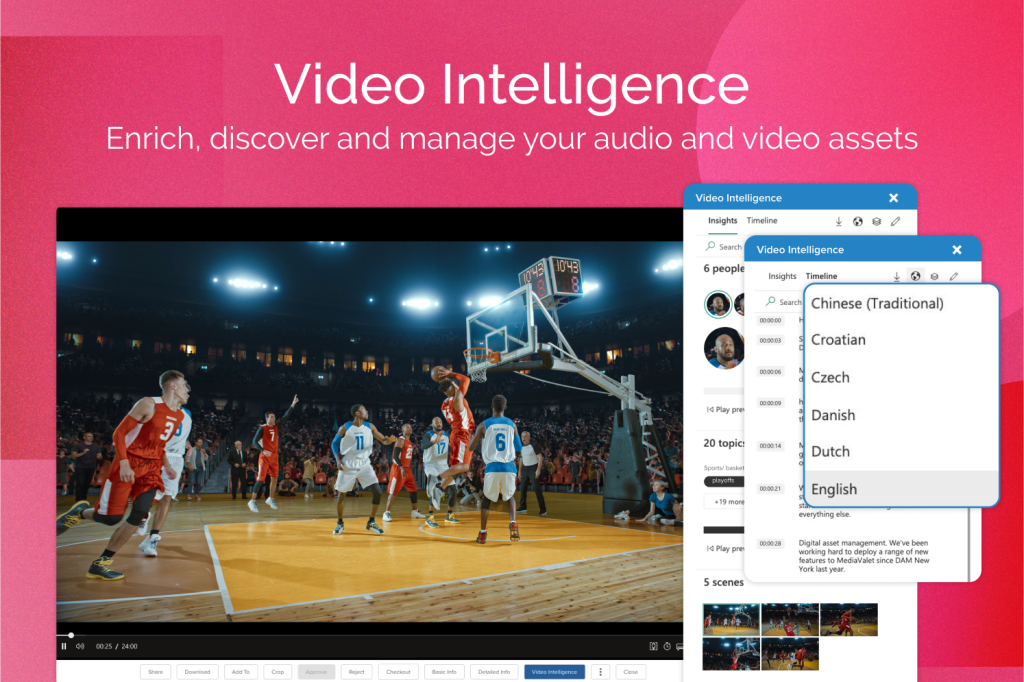
Task: Click layers icon in back panel
Action: (x=876, y=221)
